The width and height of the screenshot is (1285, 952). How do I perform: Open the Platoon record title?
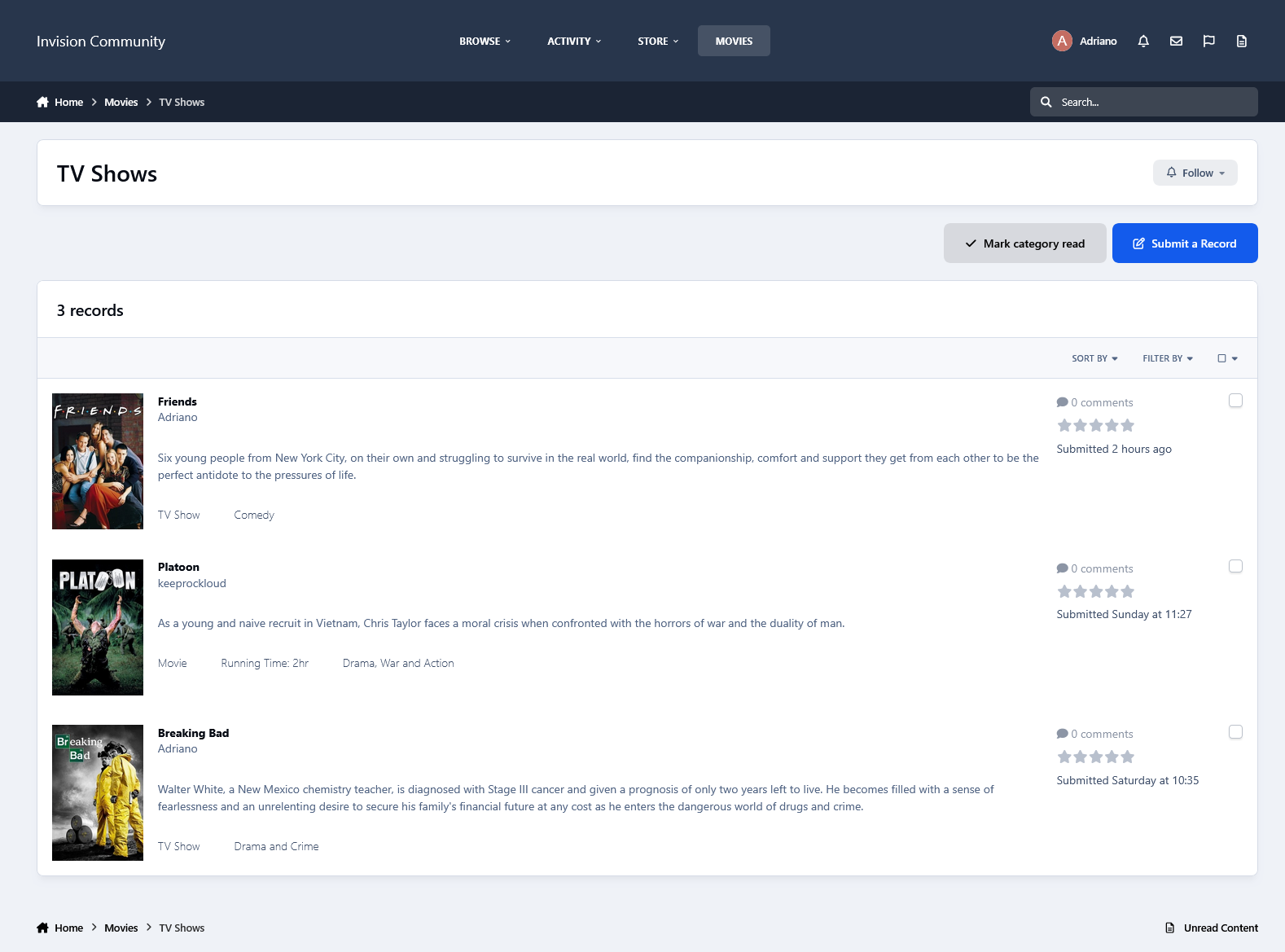point(178,567)
